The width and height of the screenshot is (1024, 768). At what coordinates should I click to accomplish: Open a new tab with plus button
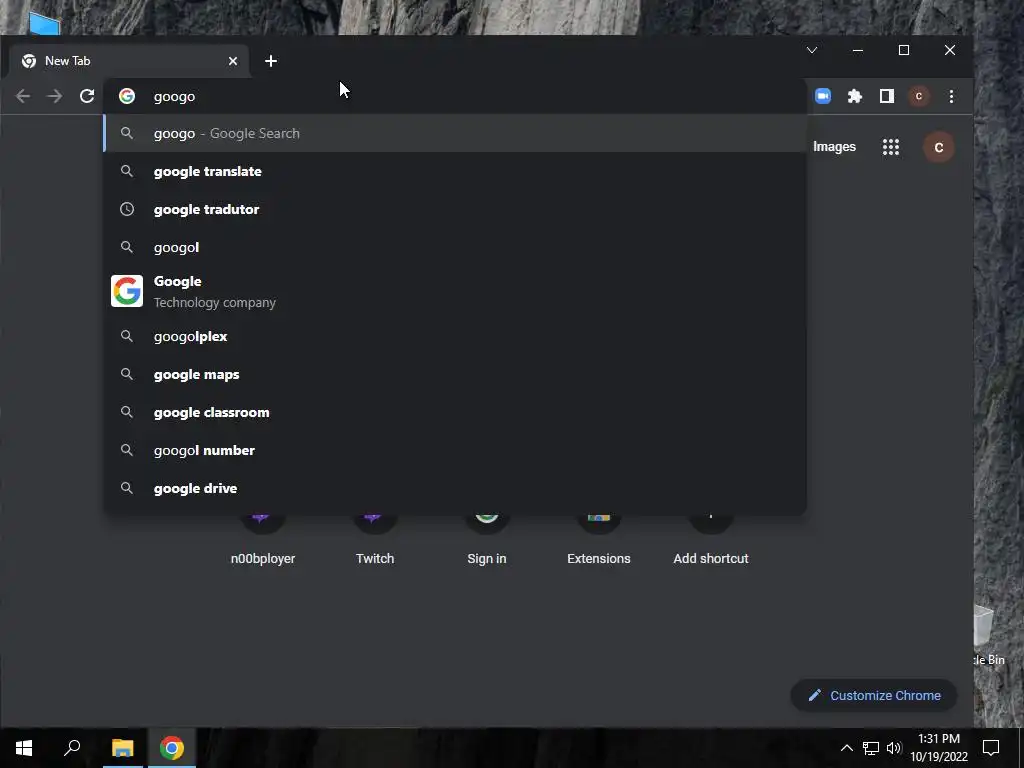point(271,61)
